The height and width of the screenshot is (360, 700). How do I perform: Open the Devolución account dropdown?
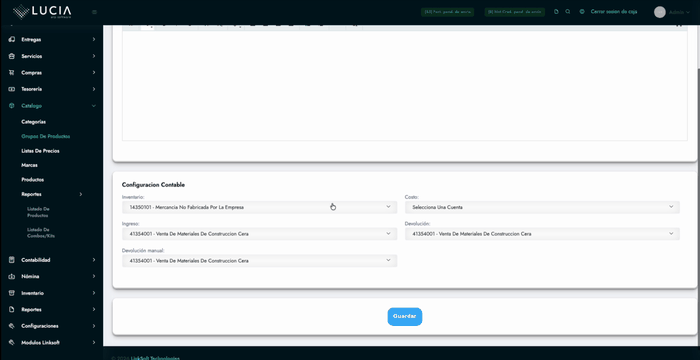pyautogui.click(x=542, y=234)
